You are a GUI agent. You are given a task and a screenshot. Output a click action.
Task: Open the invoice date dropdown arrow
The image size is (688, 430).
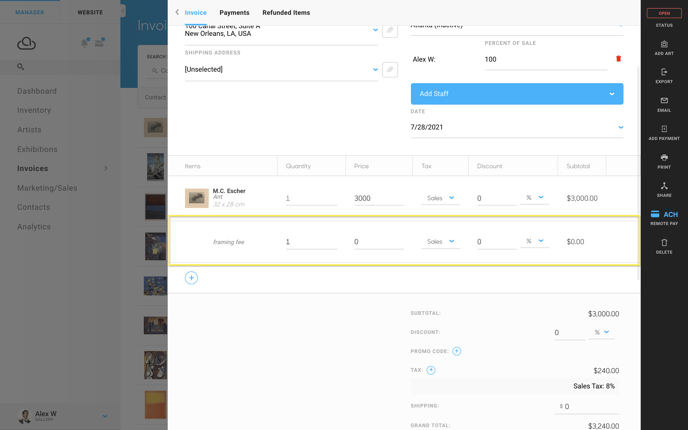pyautogui.click(x=620, y=127)
